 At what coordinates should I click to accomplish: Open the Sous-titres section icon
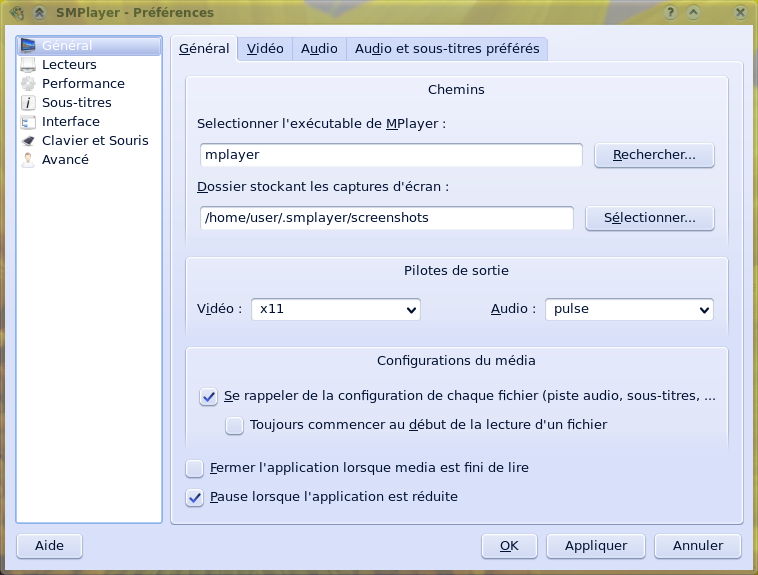tap(28, 103)
